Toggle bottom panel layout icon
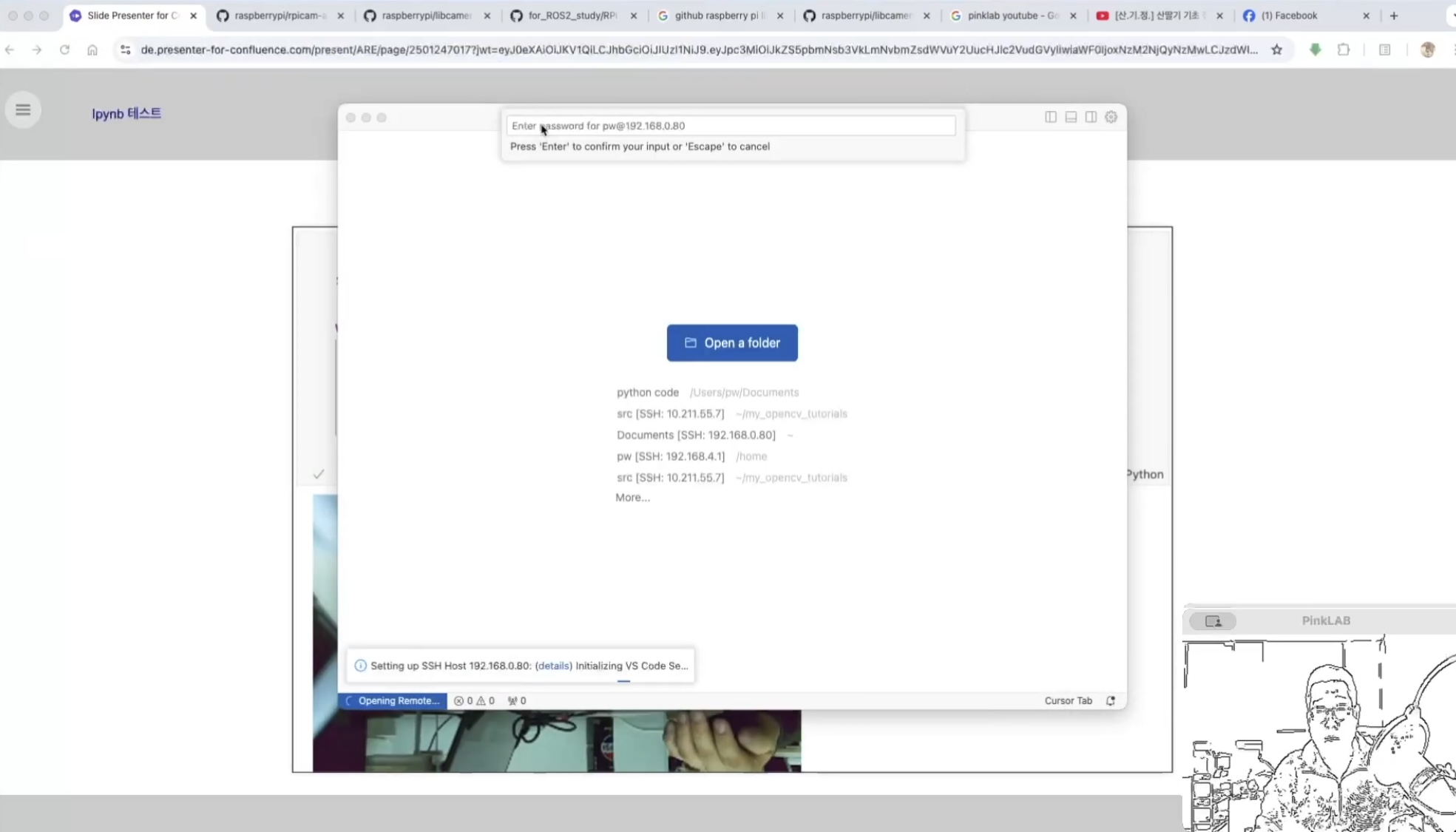The image size is (1456, 832). (x=1070, y=117)
